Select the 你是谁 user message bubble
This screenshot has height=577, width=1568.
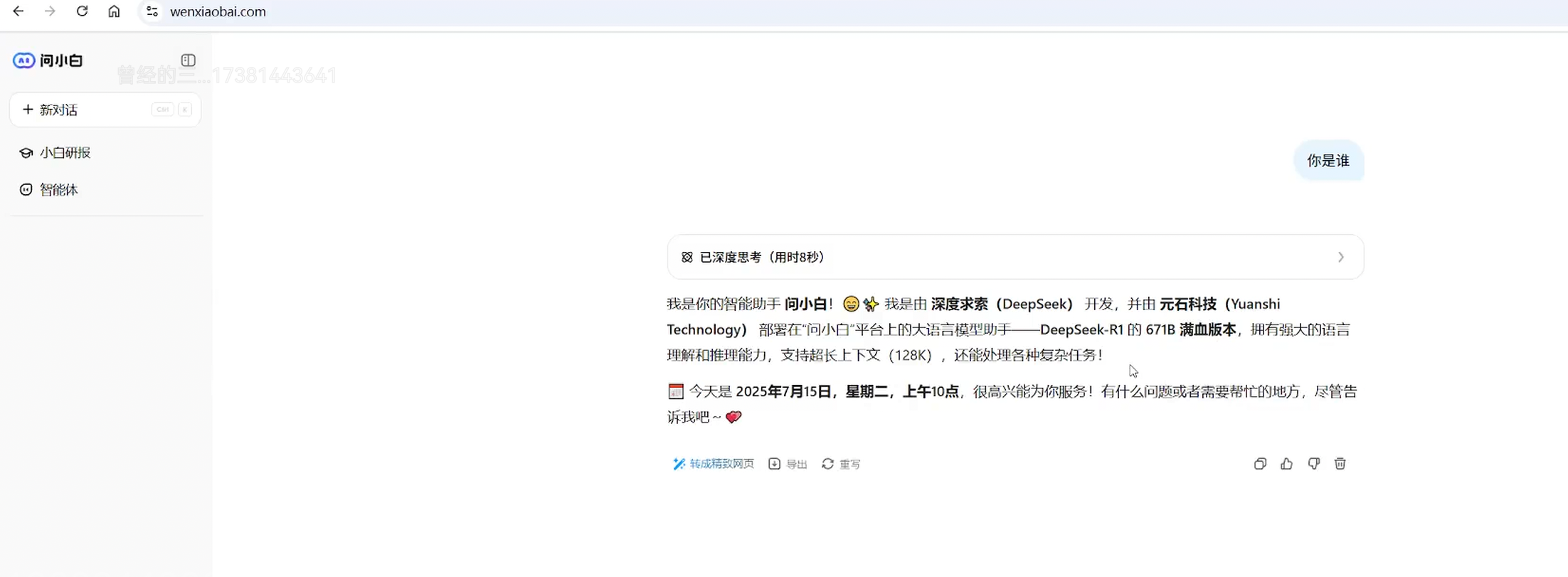pyautogui.click(x=1328, y=161)
